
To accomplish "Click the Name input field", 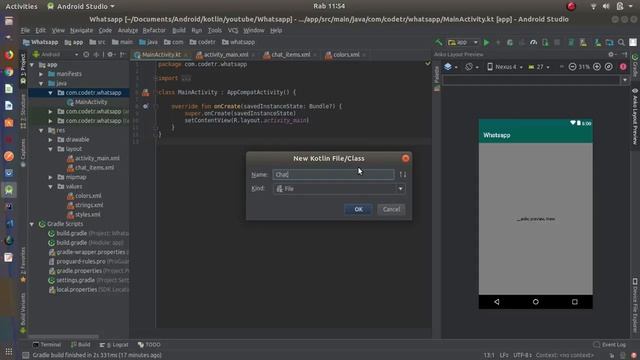I will [x=333, y=175].
